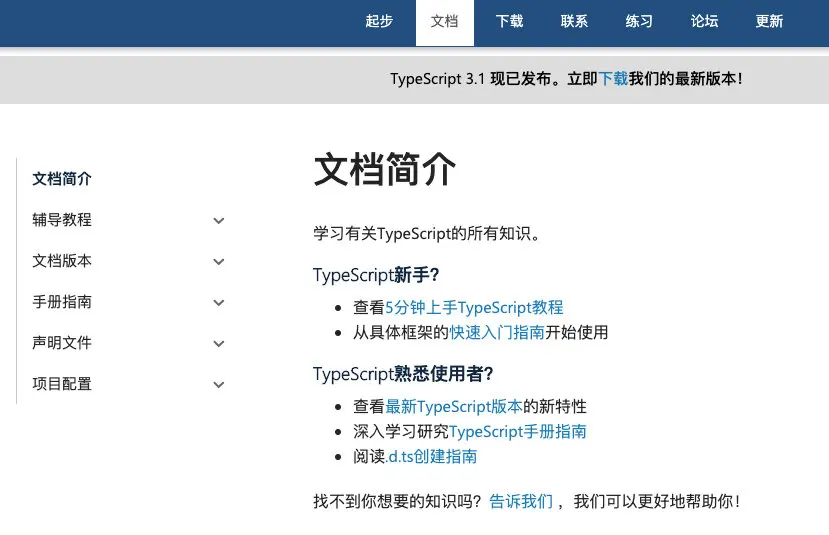This screenshot has width=829, height=535.
Task: Open 更新 in the navigation bar
Action: tap(769, 21)
